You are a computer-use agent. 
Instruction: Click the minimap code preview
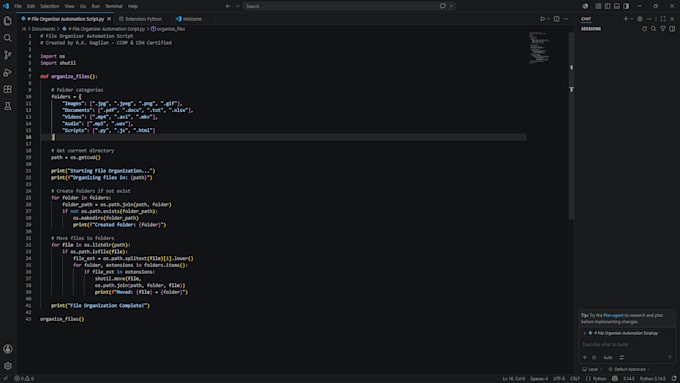point(539,48)
